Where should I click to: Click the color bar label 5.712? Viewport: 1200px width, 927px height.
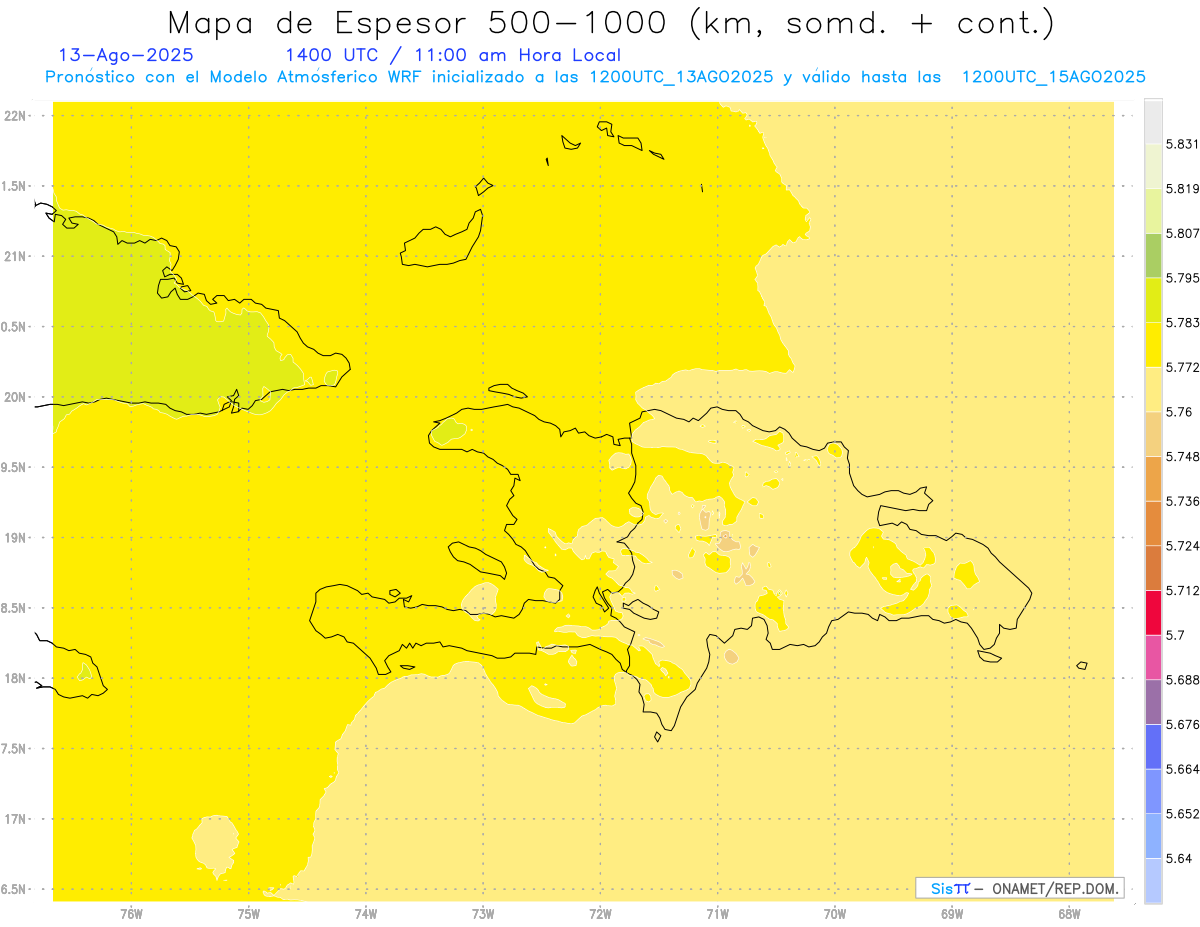(x=1182, y=590)
